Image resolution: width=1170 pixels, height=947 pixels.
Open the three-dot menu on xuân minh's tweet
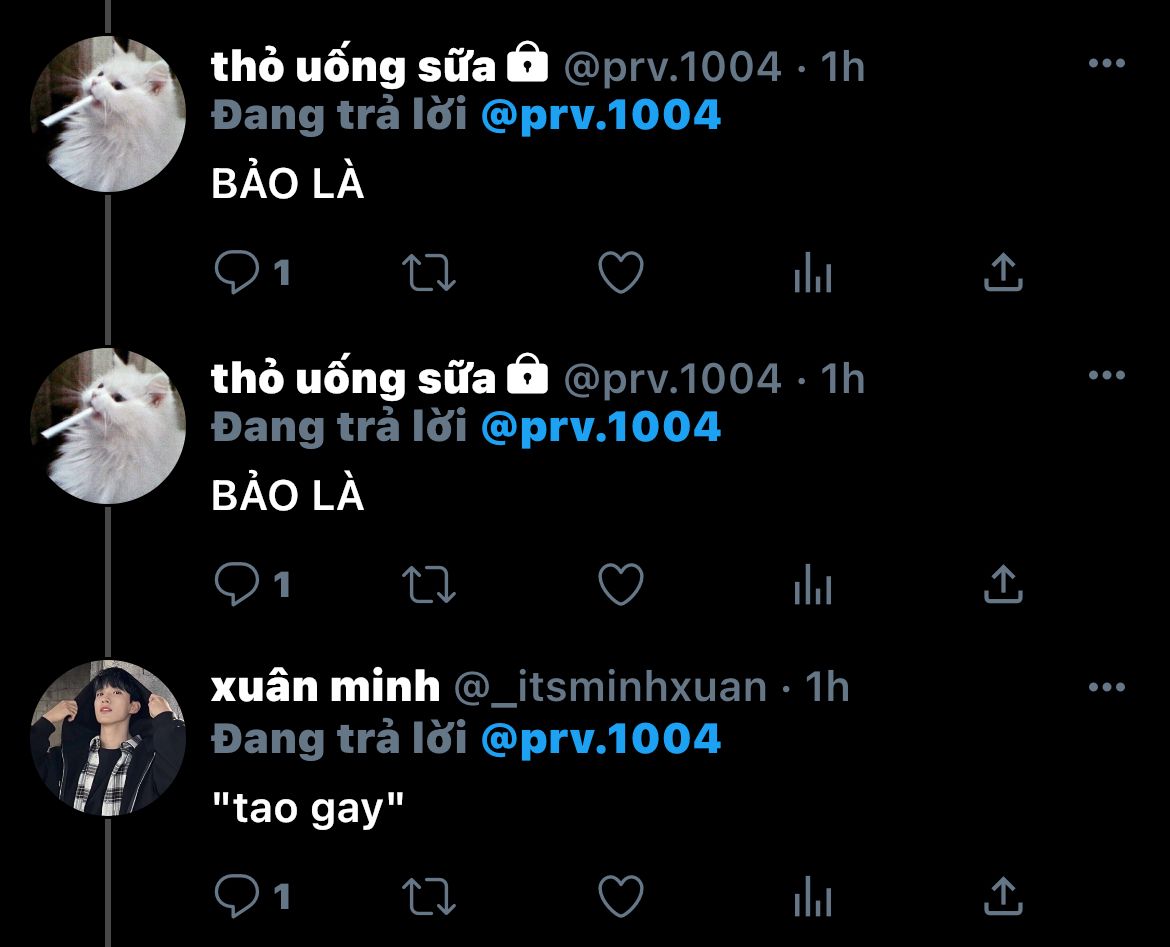click(x=1107, y=687)
